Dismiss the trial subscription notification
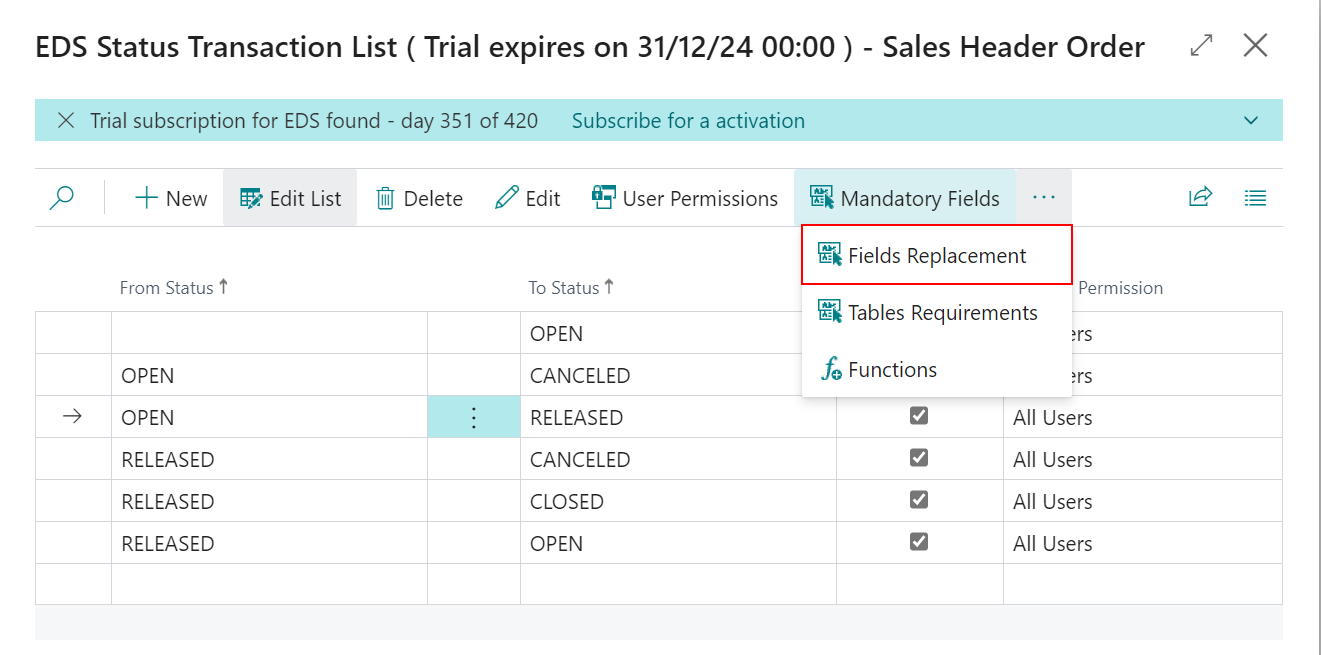The image size is (1321, 655). pyautogui.click(x=65, y=120)
